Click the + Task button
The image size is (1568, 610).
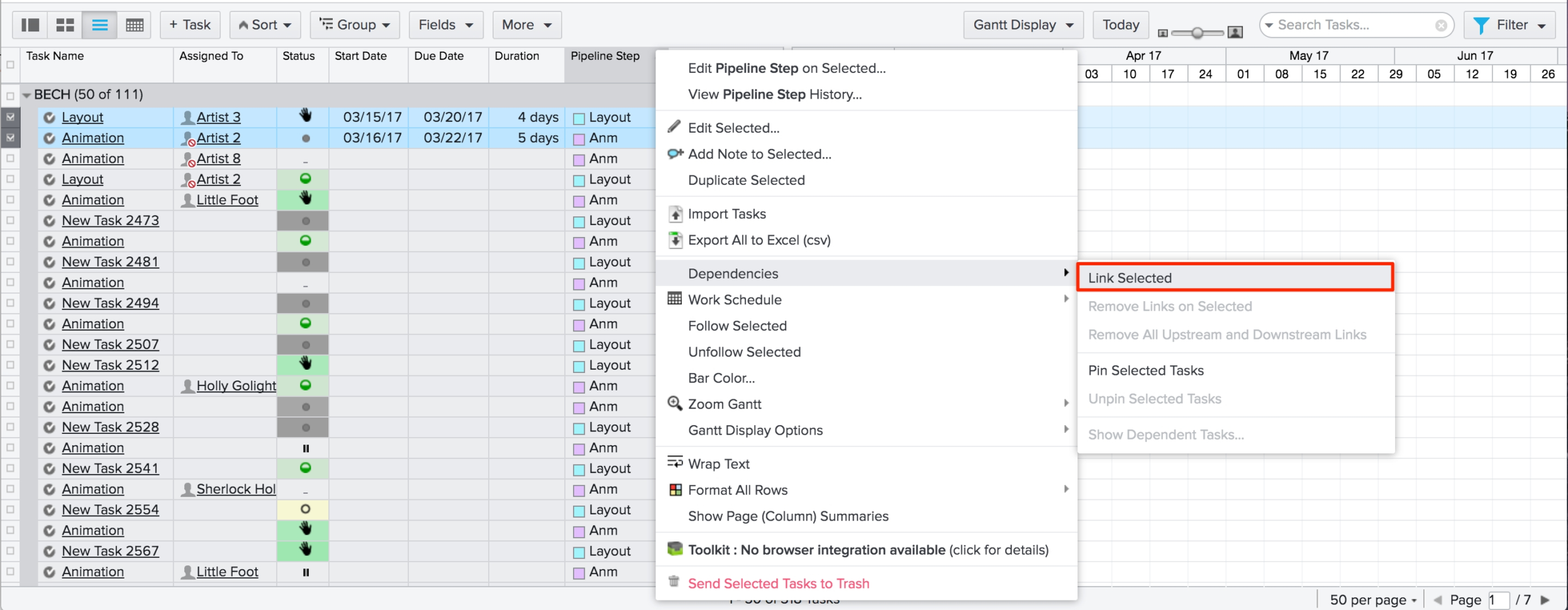(189, 25)
